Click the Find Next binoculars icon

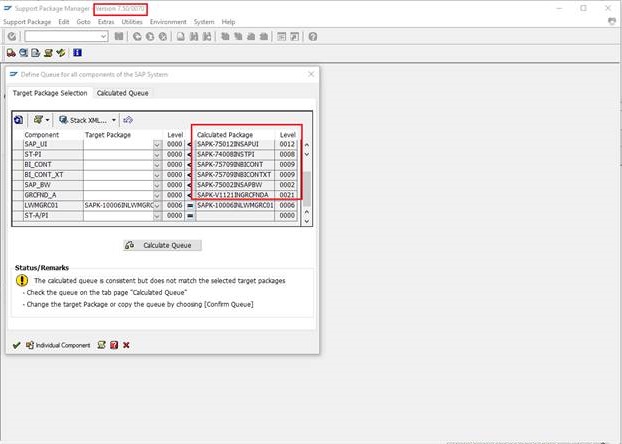207,37
